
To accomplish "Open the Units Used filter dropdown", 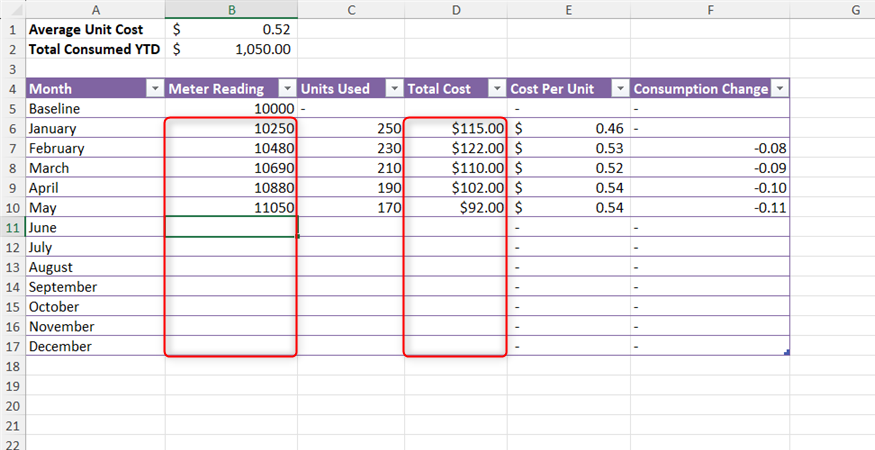I will [395, 89].
